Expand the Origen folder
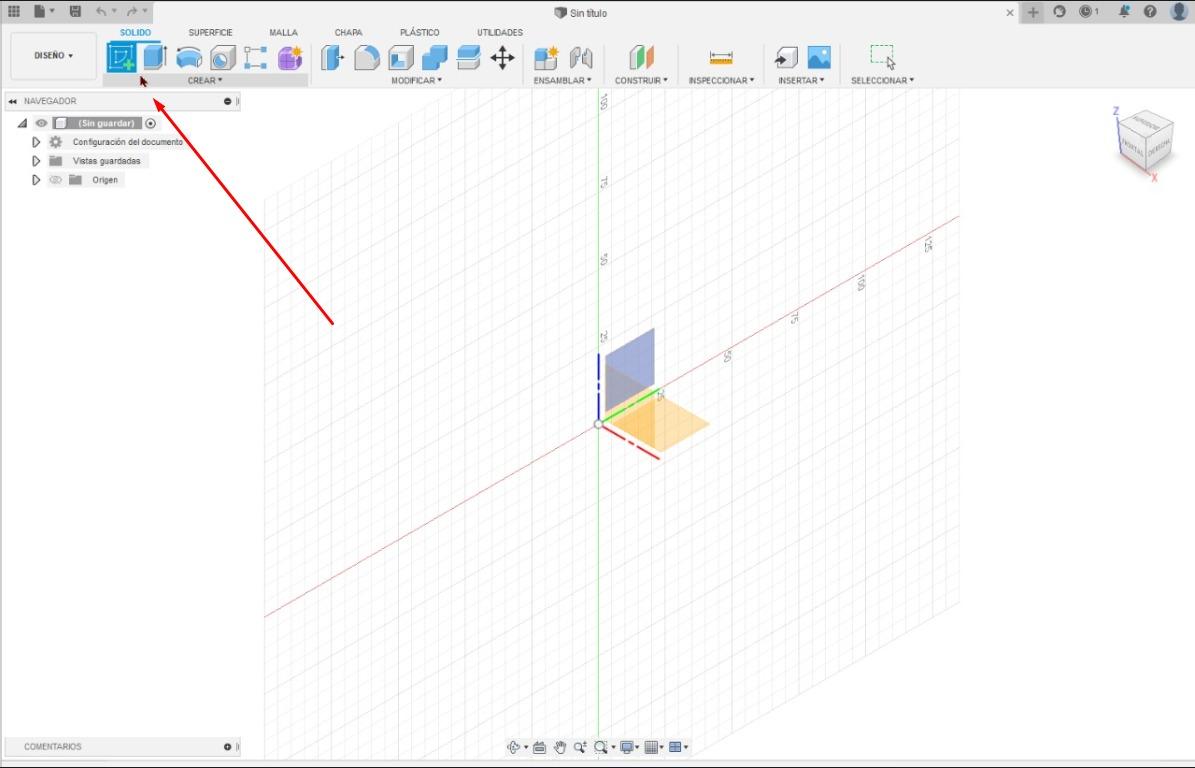The width and height of the screenshot is (1195, 768). point(36,180)
